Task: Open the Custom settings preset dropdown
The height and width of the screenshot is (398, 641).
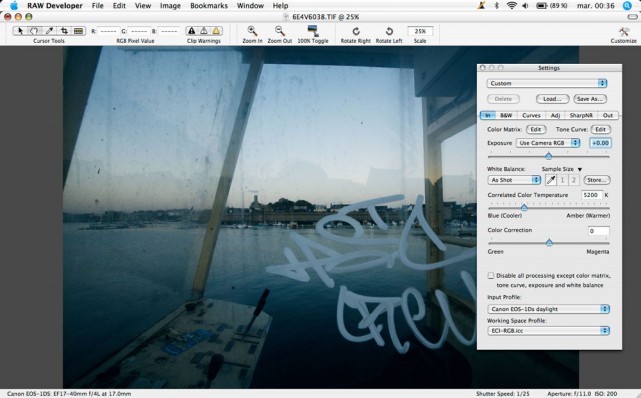Action: point(547,83)
